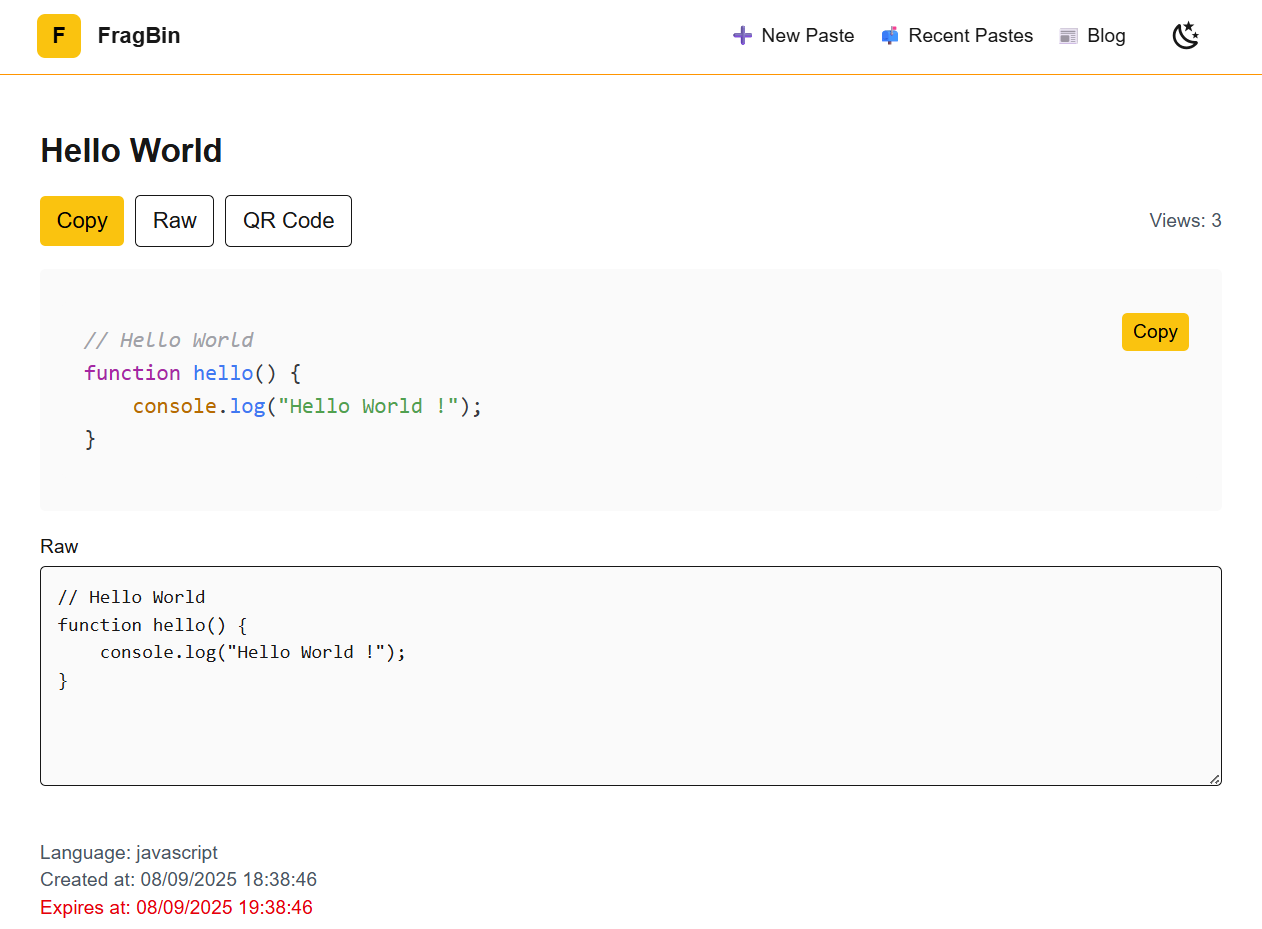This screenshot has height=929, width=1262.
Task: Click "Created at: 08/09/2025 18:38:46" text
Action: tap(178, 880)
